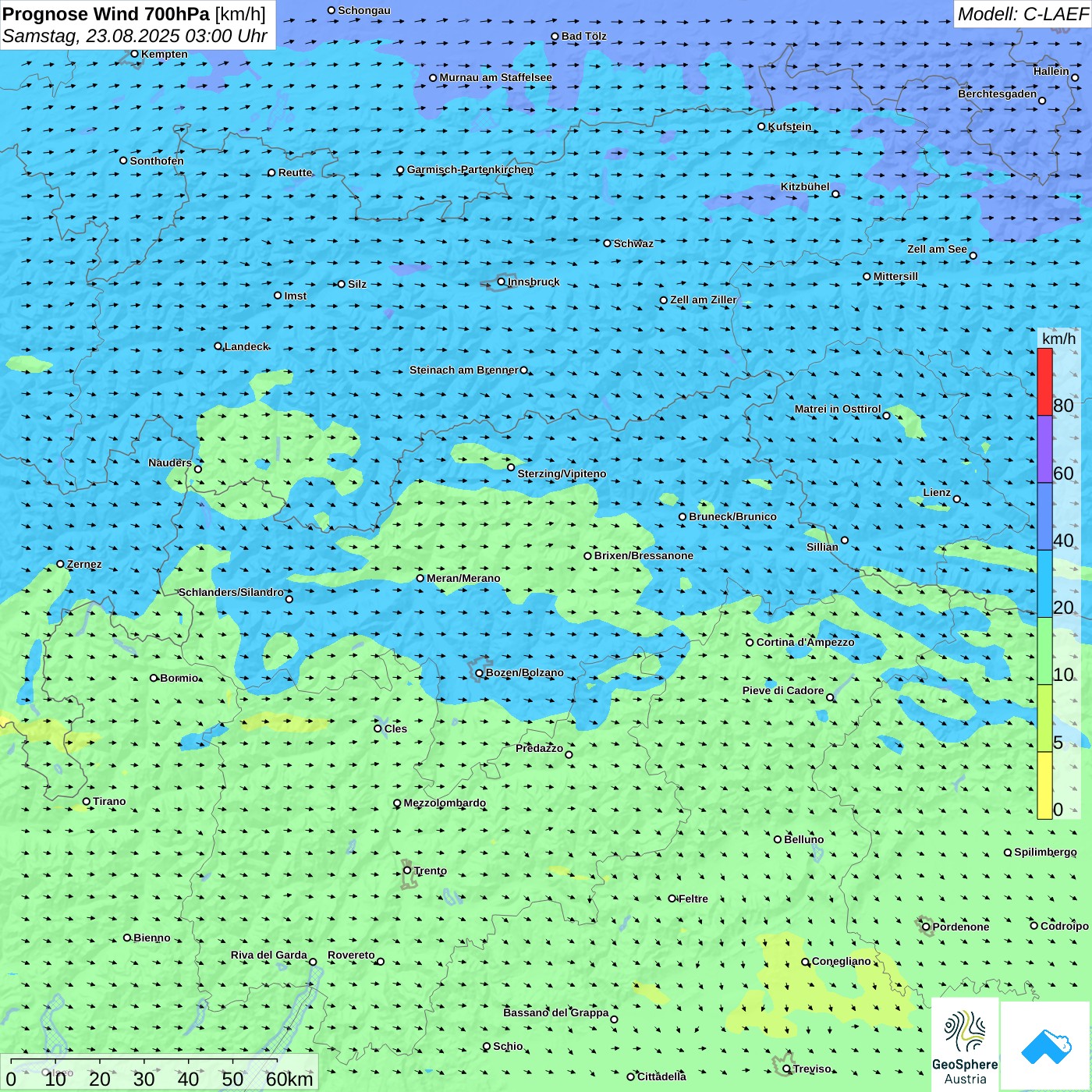
Task: Click the '60km' scale bar label
Action: pos(289,1079)
